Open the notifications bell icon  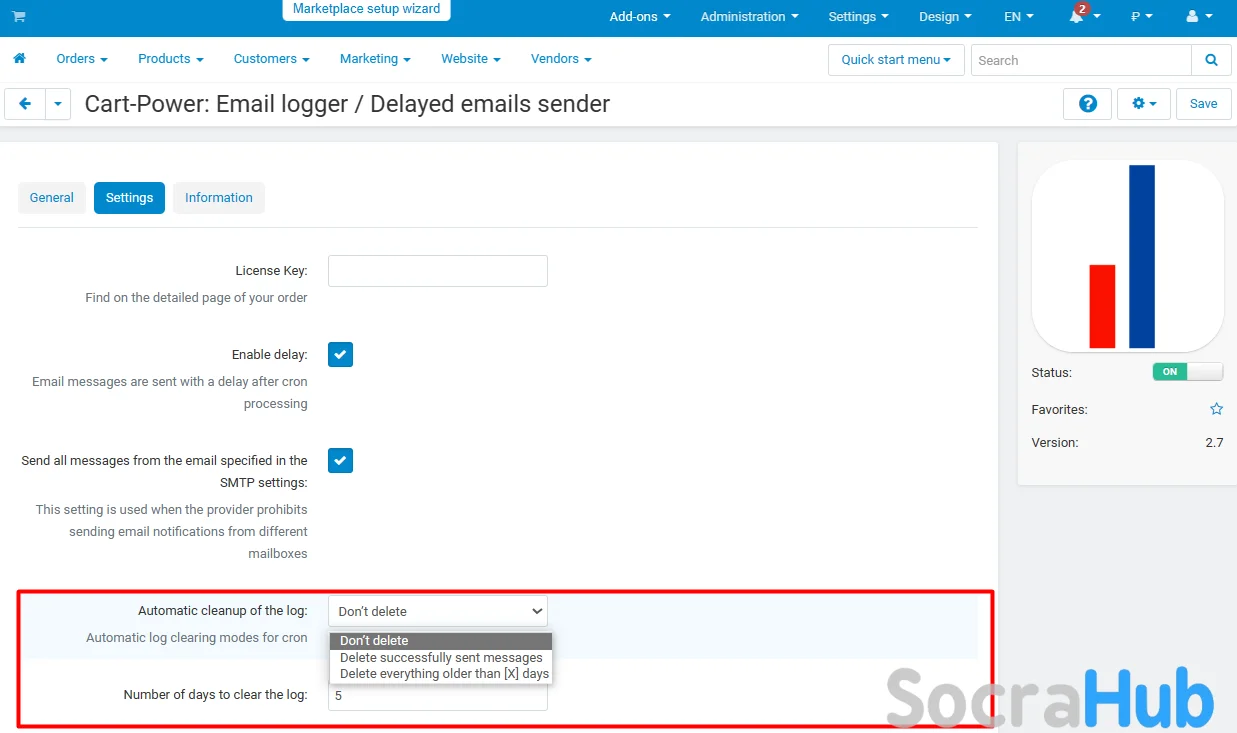[1077, 17]
